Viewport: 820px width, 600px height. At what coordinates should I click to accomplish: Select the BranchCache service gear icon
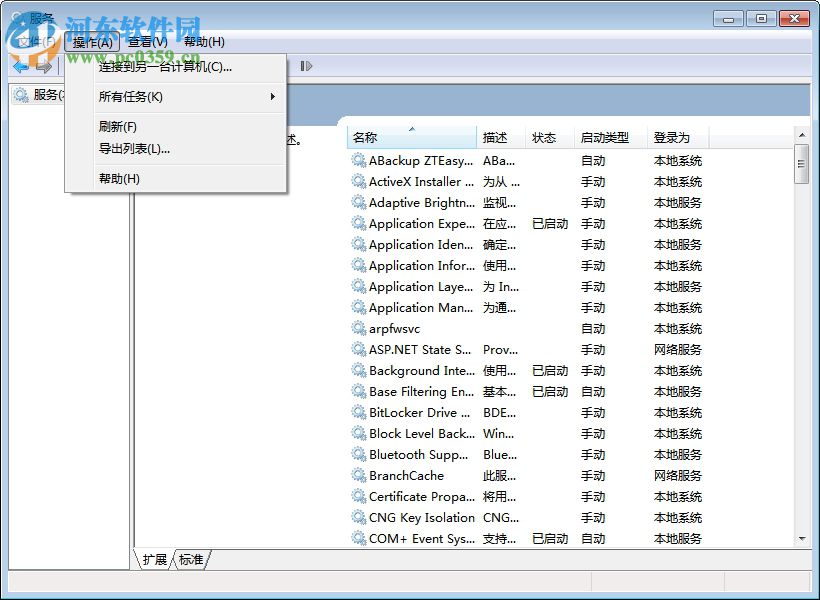click(x=357, y=476)
